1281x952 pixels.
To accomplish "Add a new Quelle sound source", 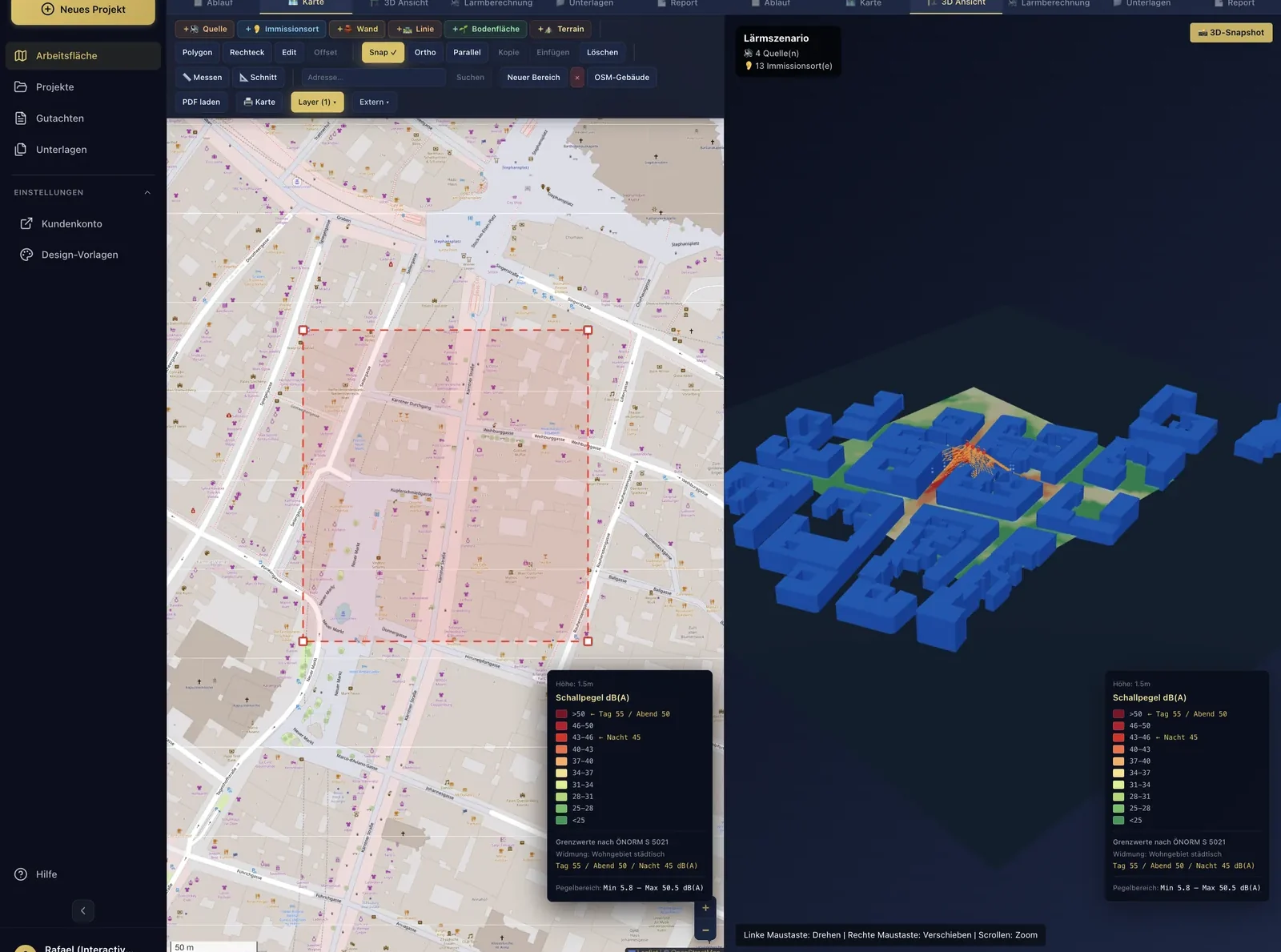I will (205, 29).
